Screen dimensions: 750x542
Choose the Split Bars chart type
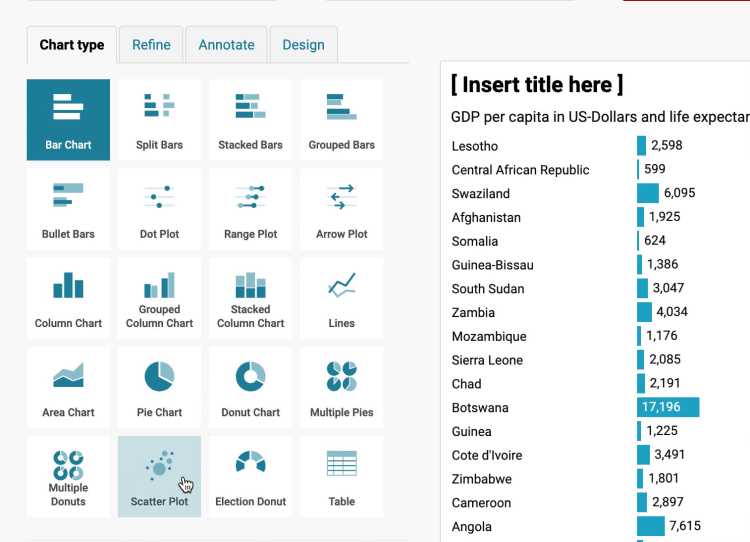159,120
